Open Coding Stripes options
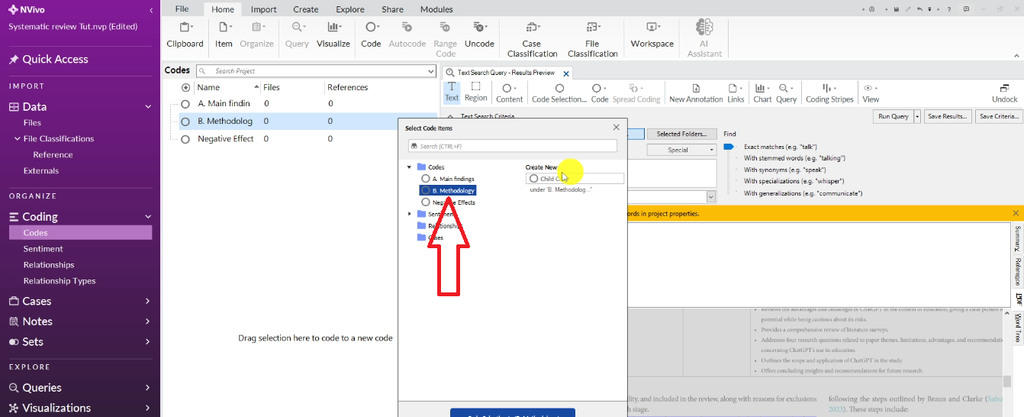The image size is (1024, 417). pyautogui.click(x=829, y=93)
